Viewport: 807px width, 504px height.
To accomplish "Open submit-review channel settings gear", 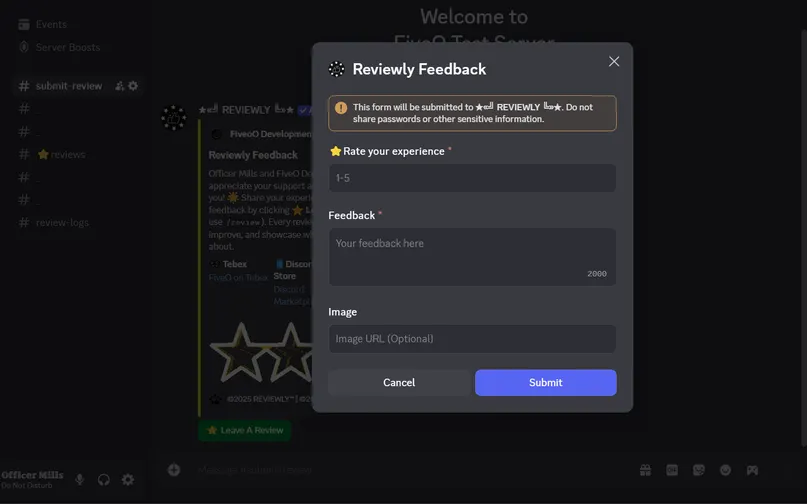I will [x=133, y=86].
